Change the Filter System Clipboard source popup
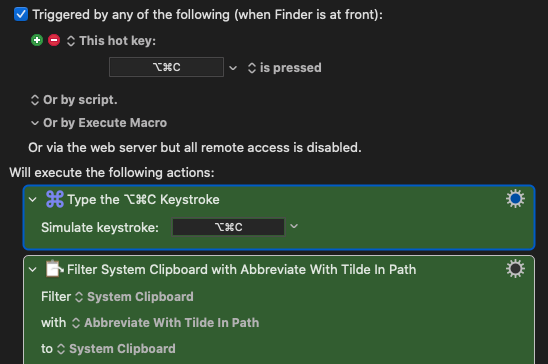548x364 pixels. 134,297
